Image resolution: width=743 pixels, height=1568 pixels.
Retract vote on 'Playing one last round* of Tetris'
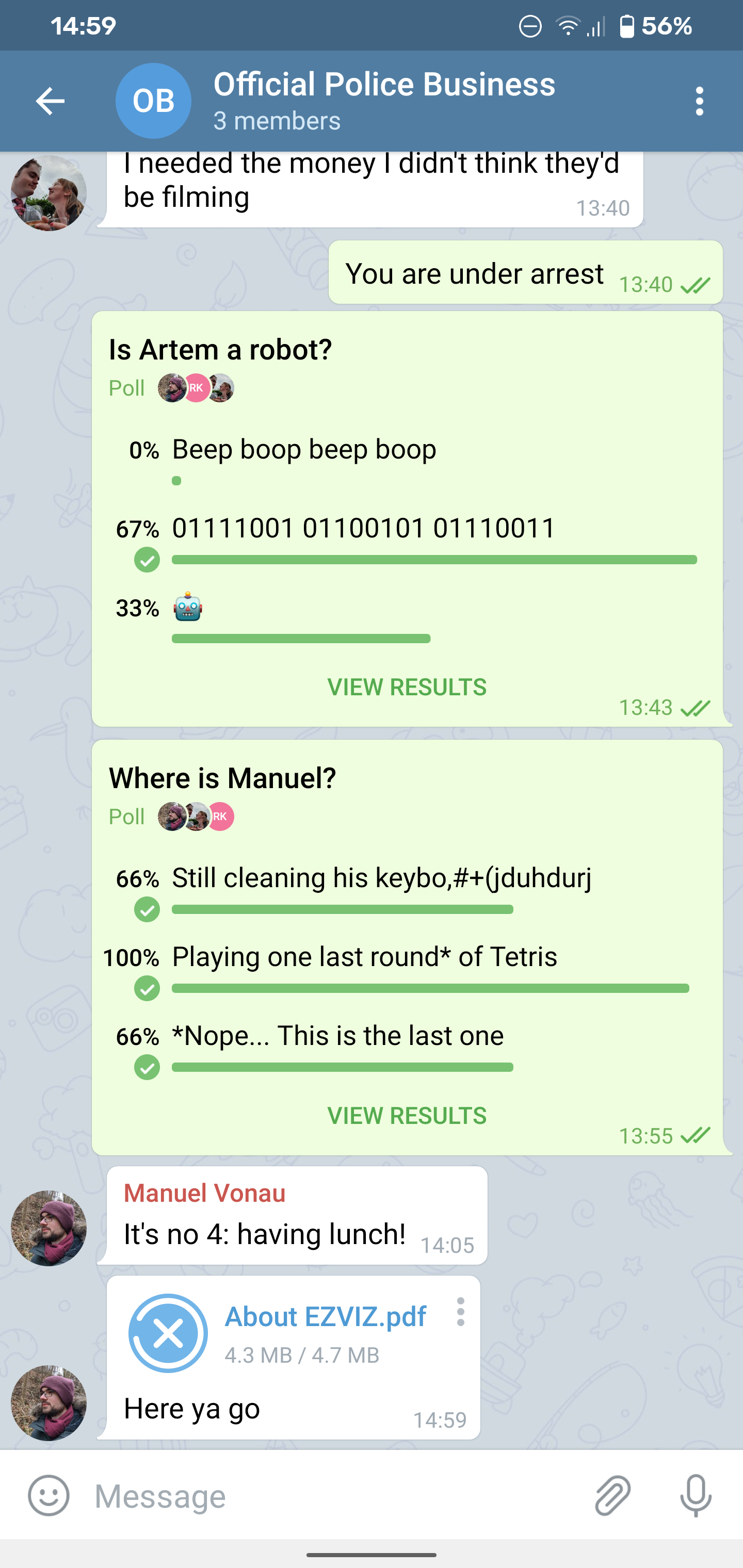click(146, 989)
